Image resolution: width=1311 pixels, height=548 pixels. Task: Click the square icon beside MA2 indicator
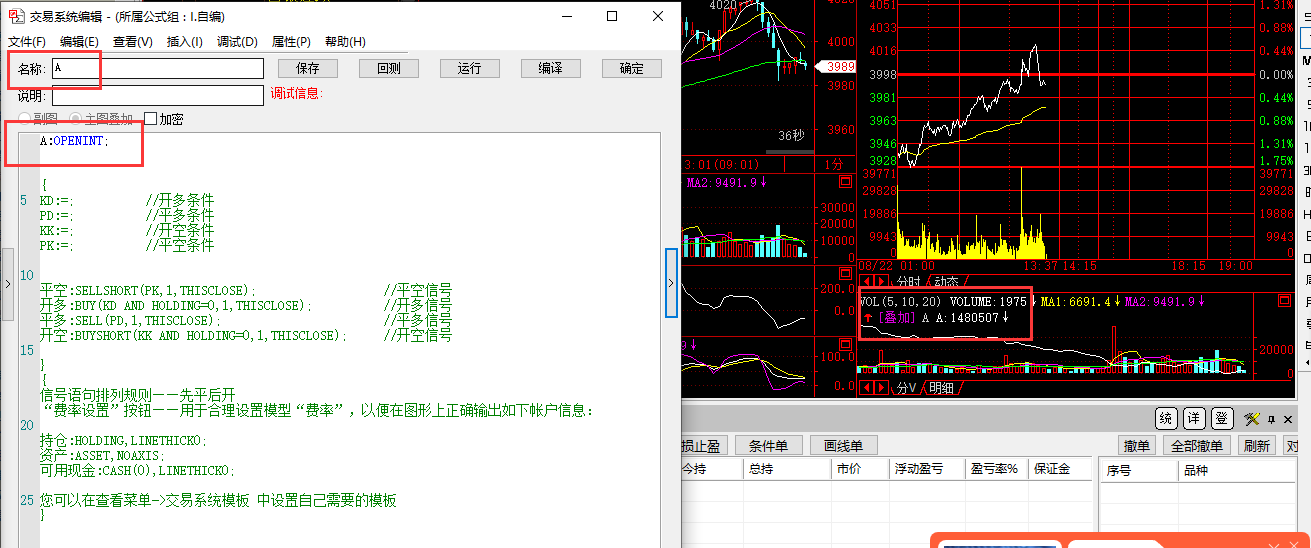pyautogui.click(x=846, y=182)
